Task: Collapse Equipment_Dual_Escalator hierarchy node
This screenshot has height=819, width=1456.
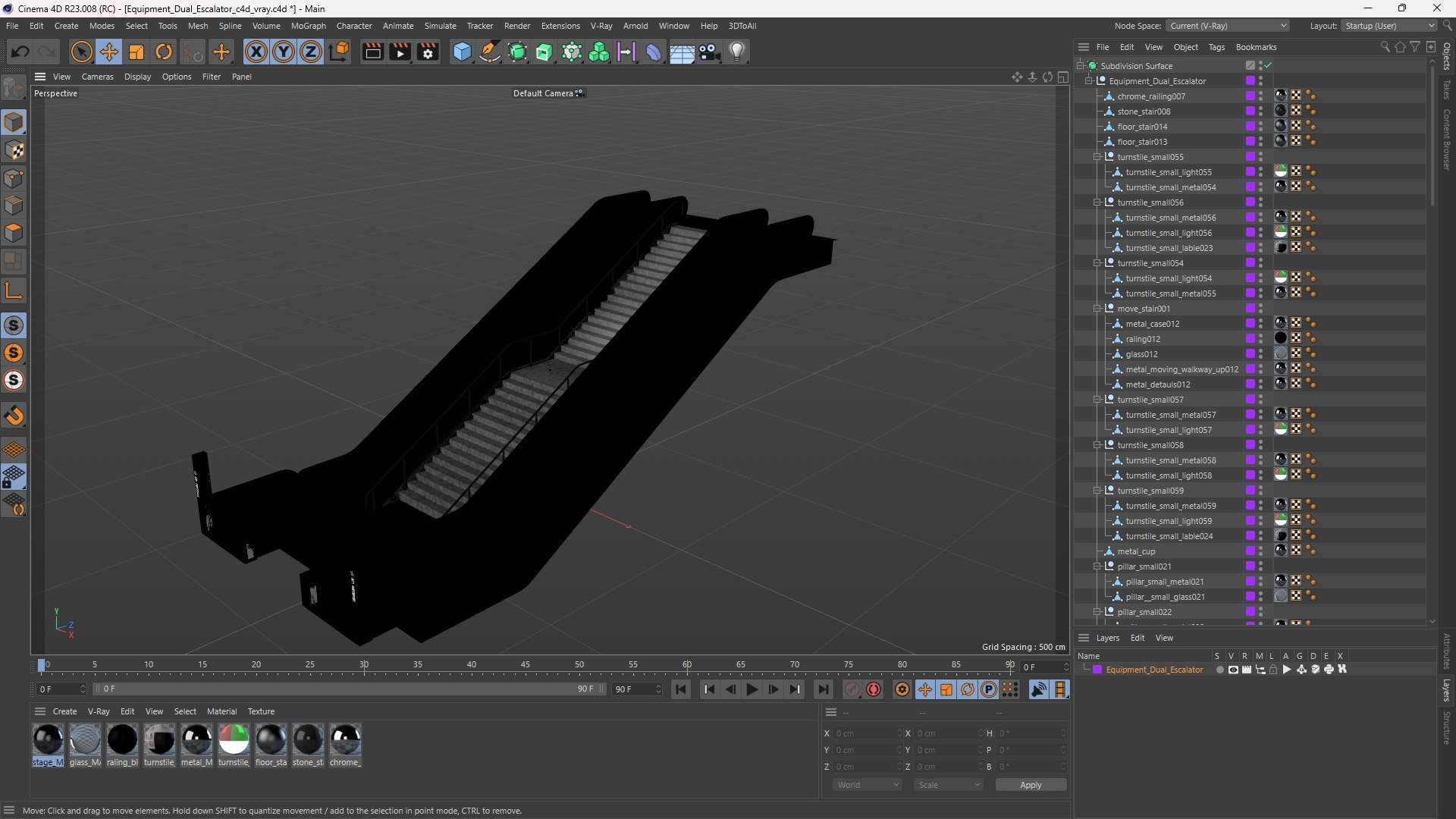Action: tap(1089, 81)
